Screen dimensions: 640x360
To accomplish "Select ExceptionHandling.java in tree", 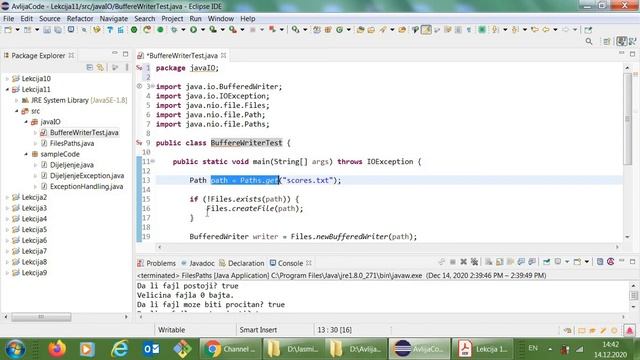I will click(x=87, y=186).
